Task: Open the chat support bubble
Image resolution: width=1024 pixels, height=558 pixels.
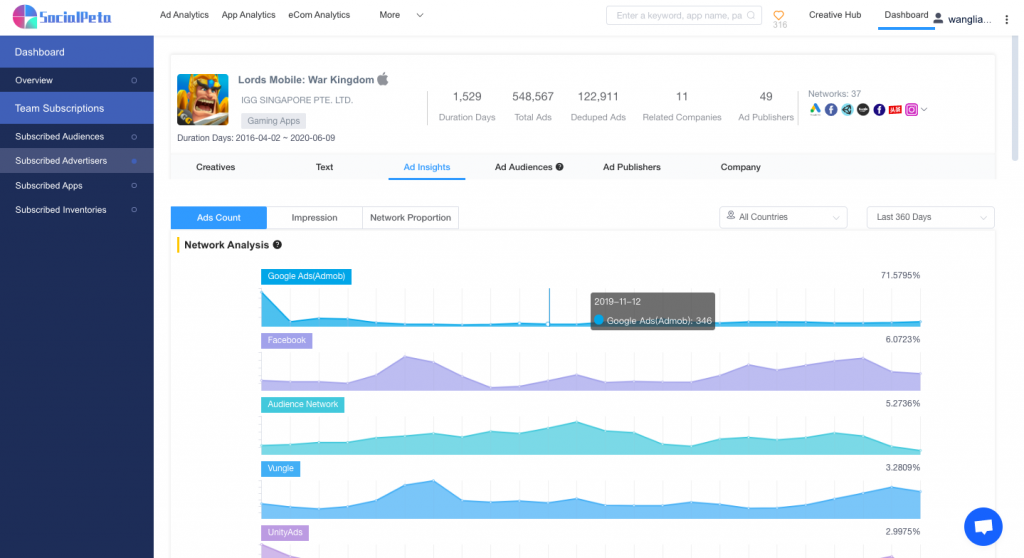Action: pos(983,527)
